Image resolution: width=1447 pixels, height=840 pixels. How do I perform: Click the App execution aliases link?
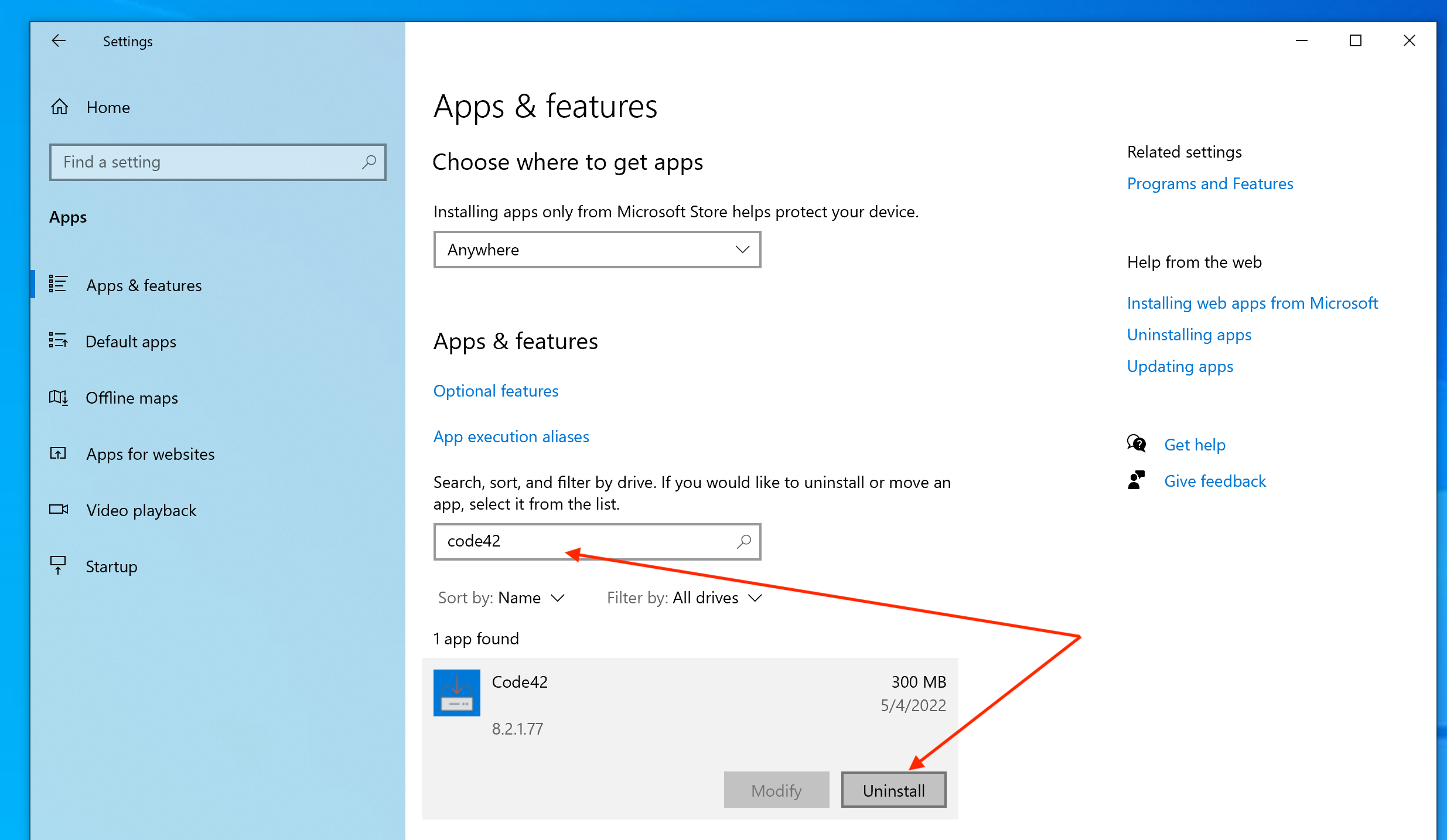511,436
